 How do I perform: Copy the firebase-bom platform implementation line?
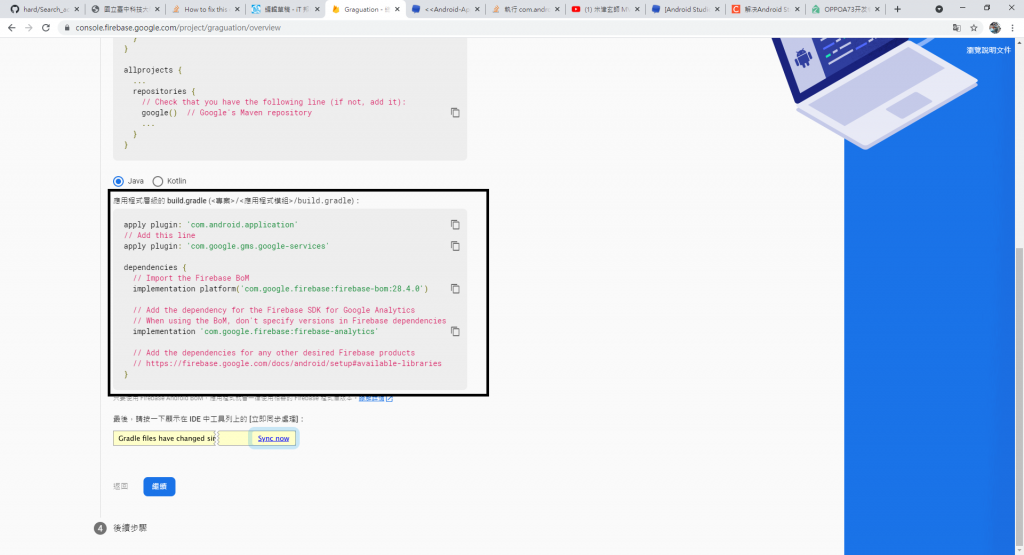[x=455, y=289]
